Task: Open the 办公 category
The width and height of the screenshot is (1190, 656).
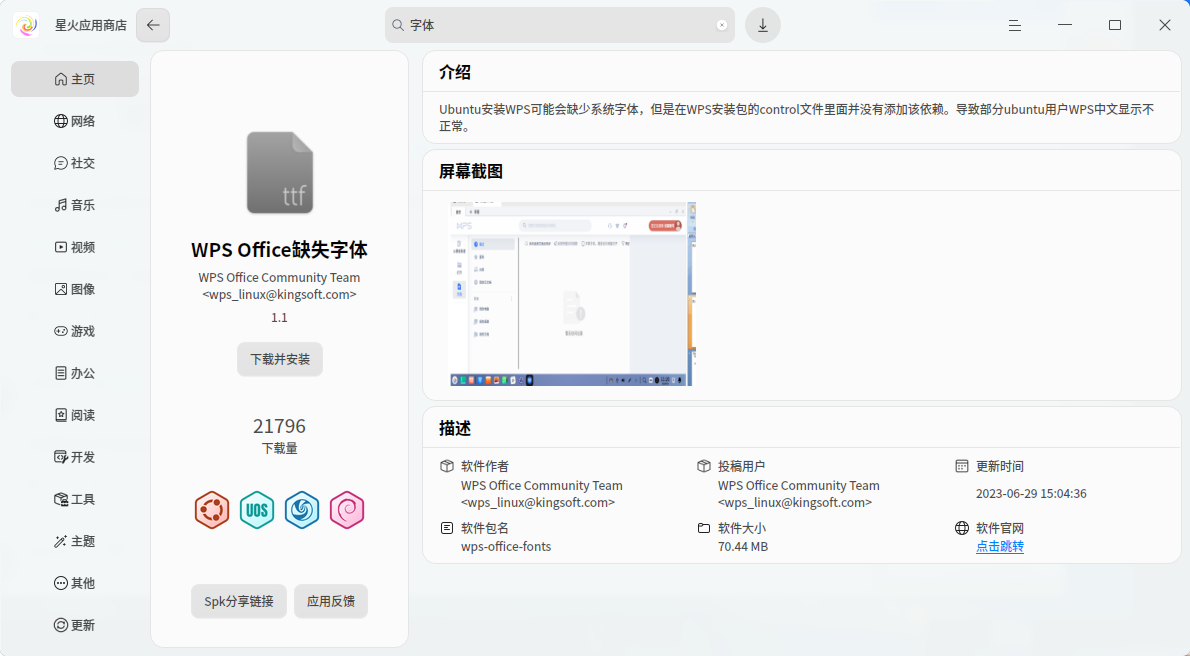Action: click(75, 373)
